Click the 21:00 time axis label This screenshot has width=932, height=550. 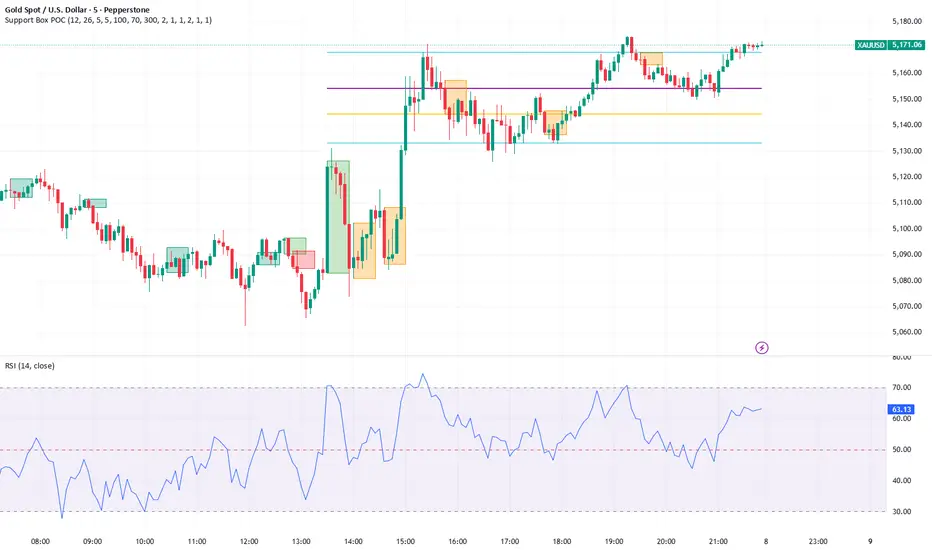pyautogui.click(x=718, y=541)
